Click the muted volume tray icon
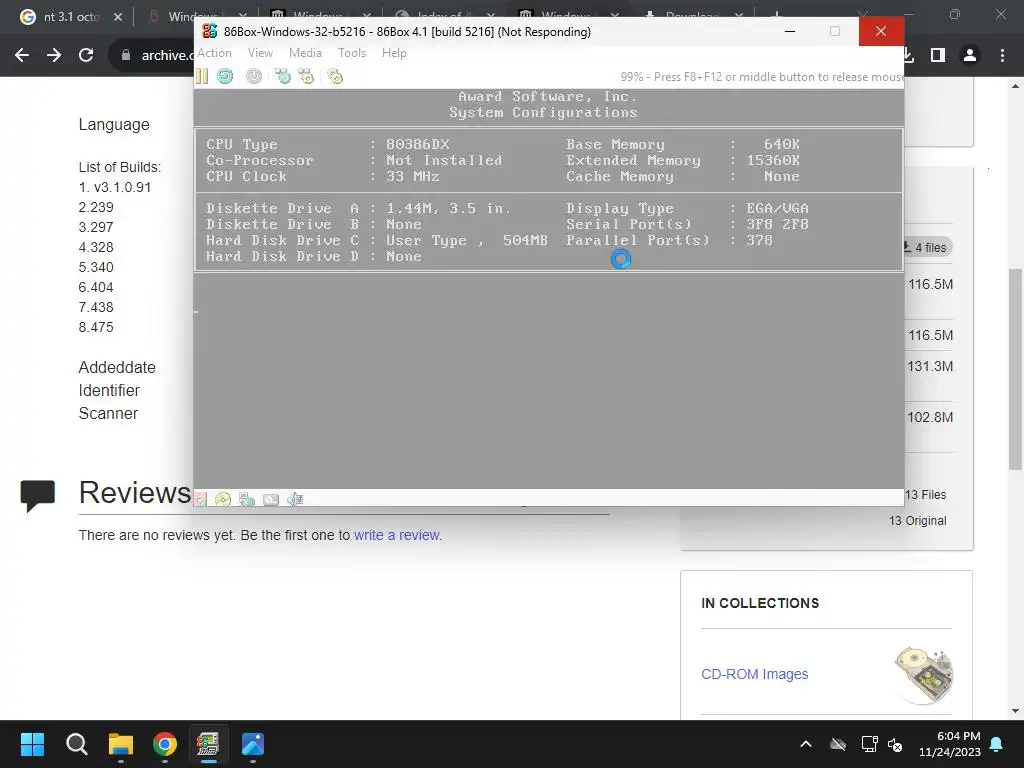Image resolution: width=1024 pixels, height=768 pixels. [x=895, y=744]
